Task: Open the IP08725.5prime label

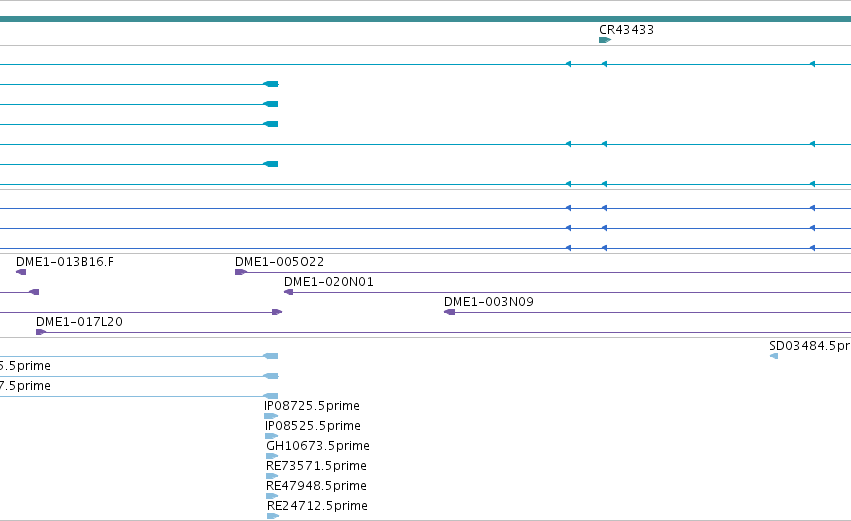Action: [312, 406]
